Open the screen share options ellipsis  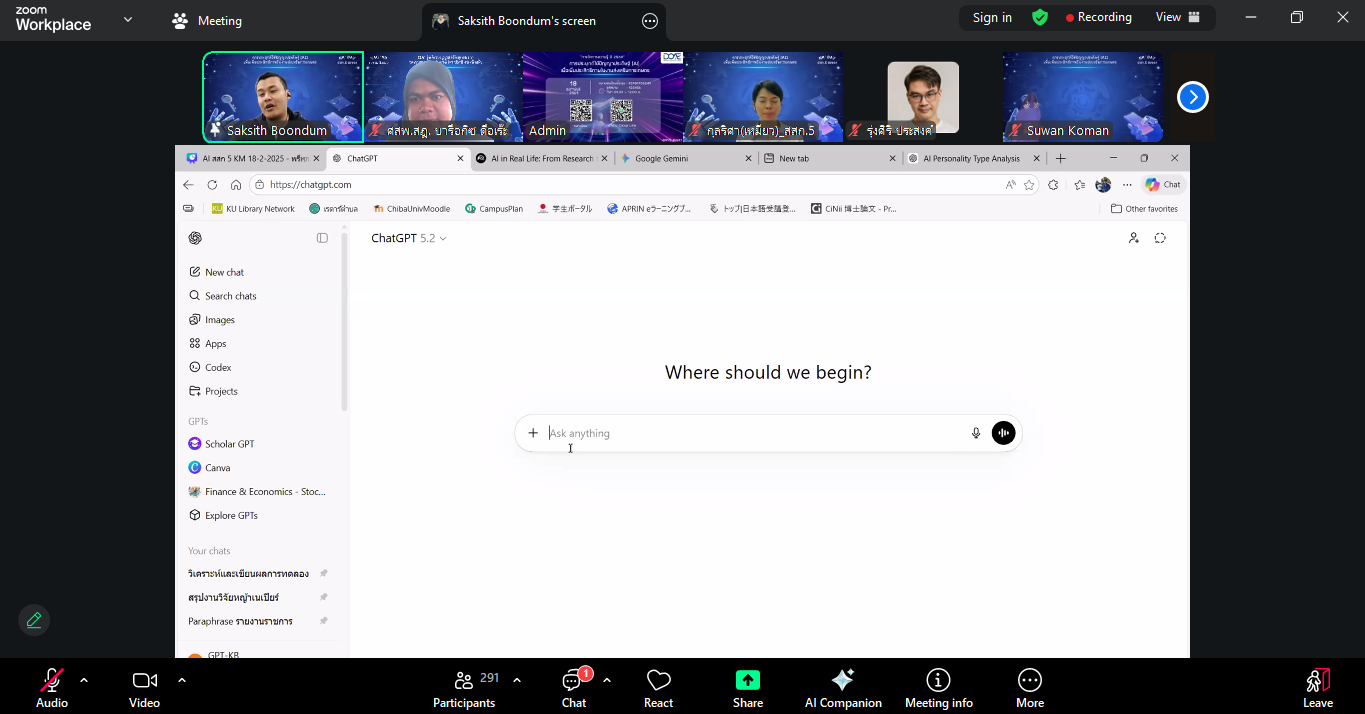(650, 20)
